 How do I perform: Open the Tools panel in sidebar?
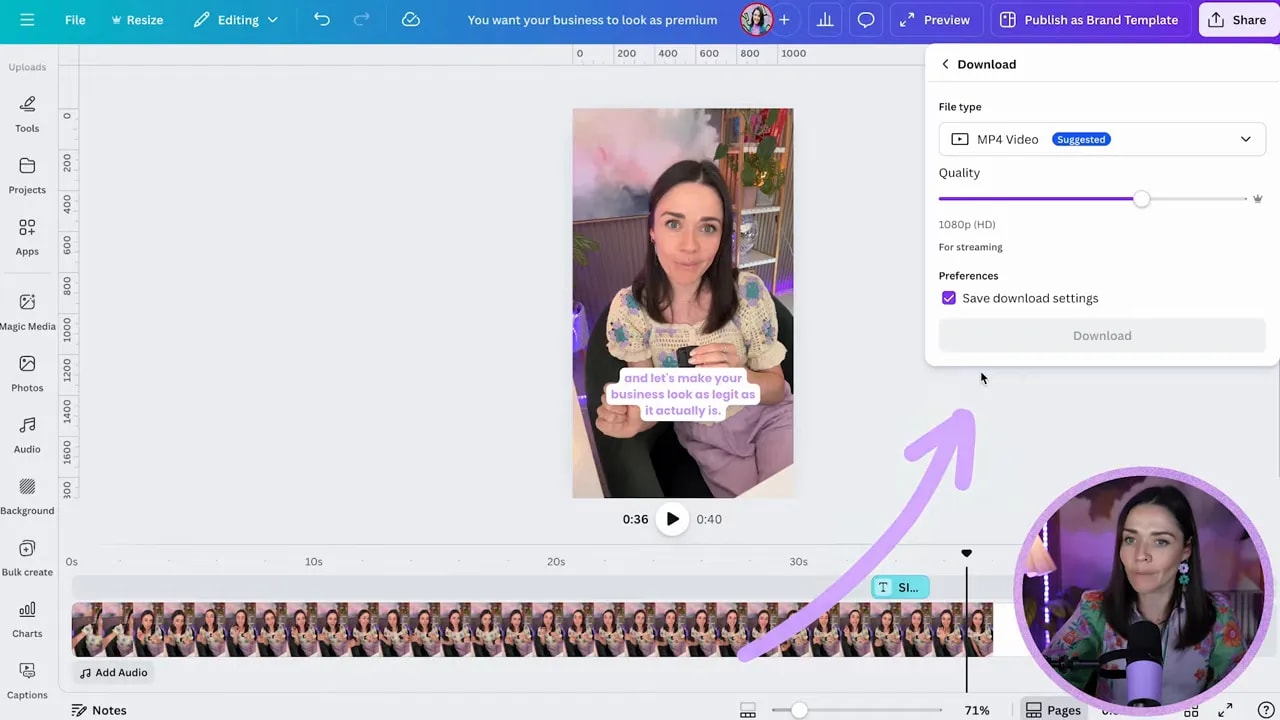pyautogui.click(x=27, y=114)
